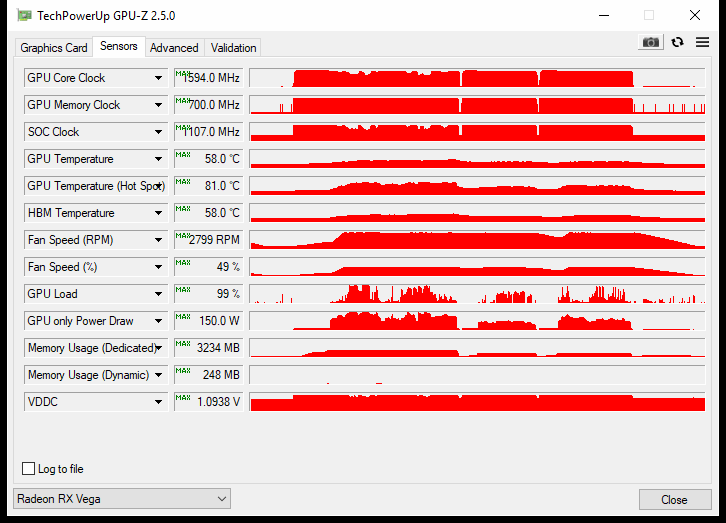Open the Radeon RX Vega GPU selector
This screenshot has height=523, width=726.
coord(122,499)
